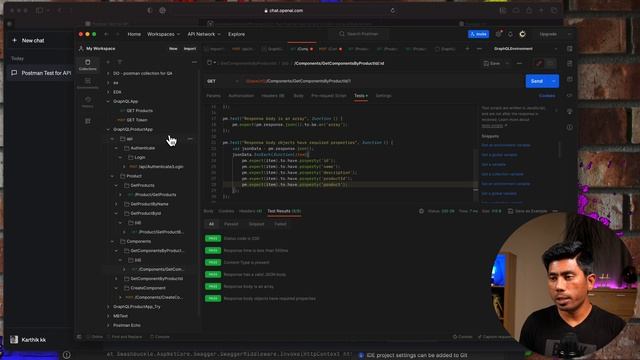
Task: Collapse the Components folder
Action: (112, 241)
